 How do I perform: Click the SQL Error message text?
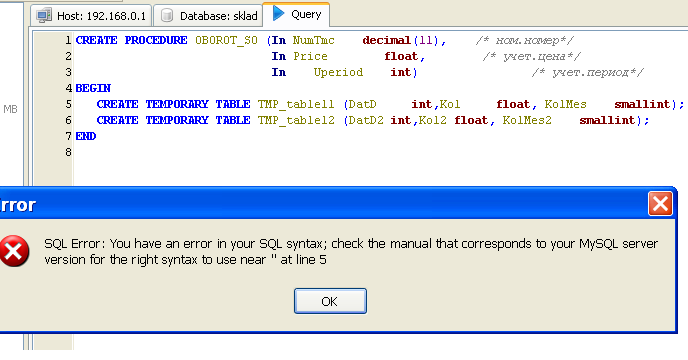[351, 252]
